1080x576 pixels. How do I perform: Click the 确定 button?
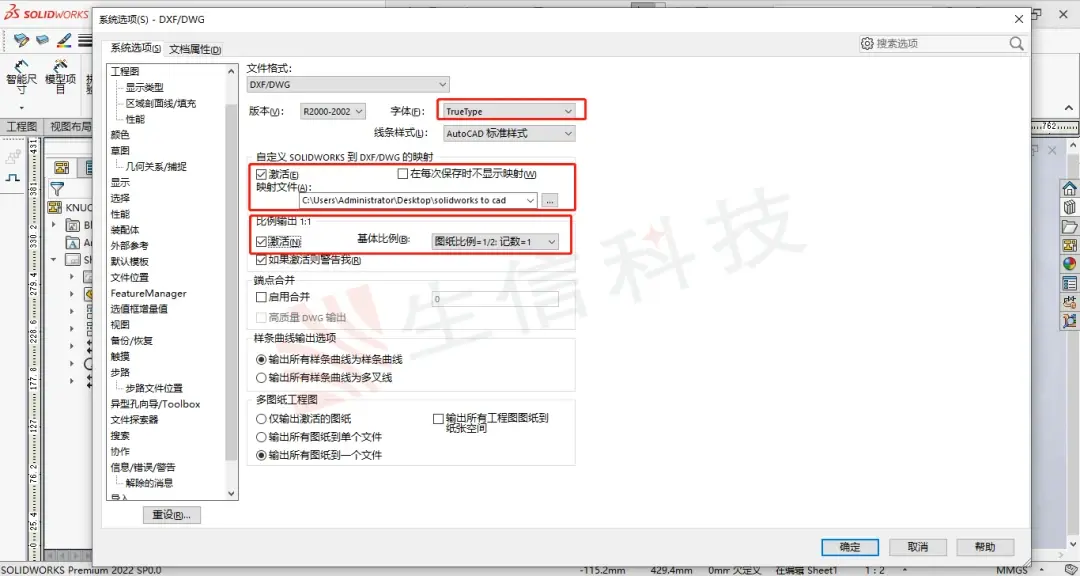tap(850, 547)
